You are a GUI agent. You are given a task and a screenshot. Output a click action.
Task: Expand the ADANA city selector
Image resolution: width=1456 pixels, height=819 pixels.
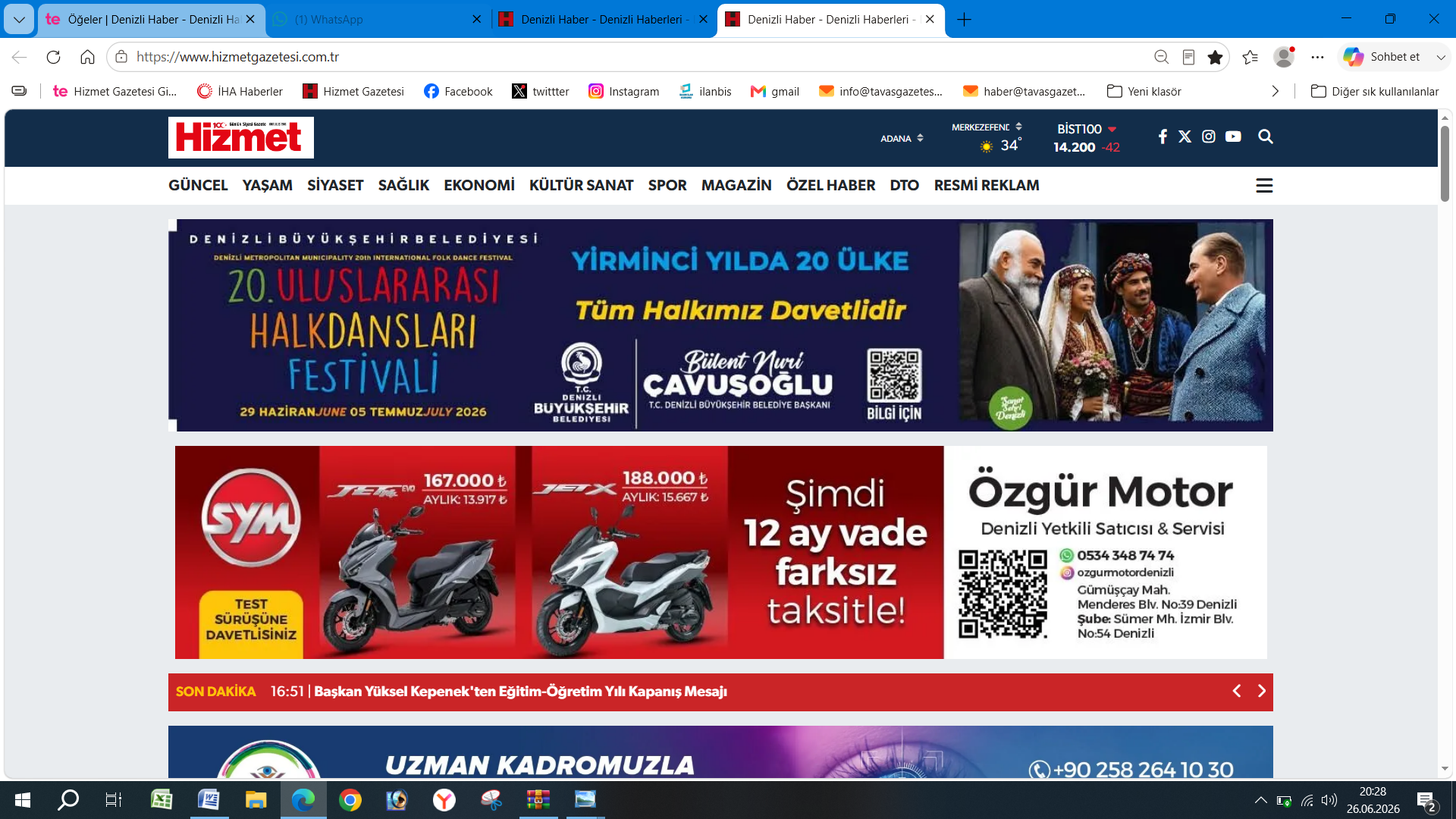tap(902, 139)
